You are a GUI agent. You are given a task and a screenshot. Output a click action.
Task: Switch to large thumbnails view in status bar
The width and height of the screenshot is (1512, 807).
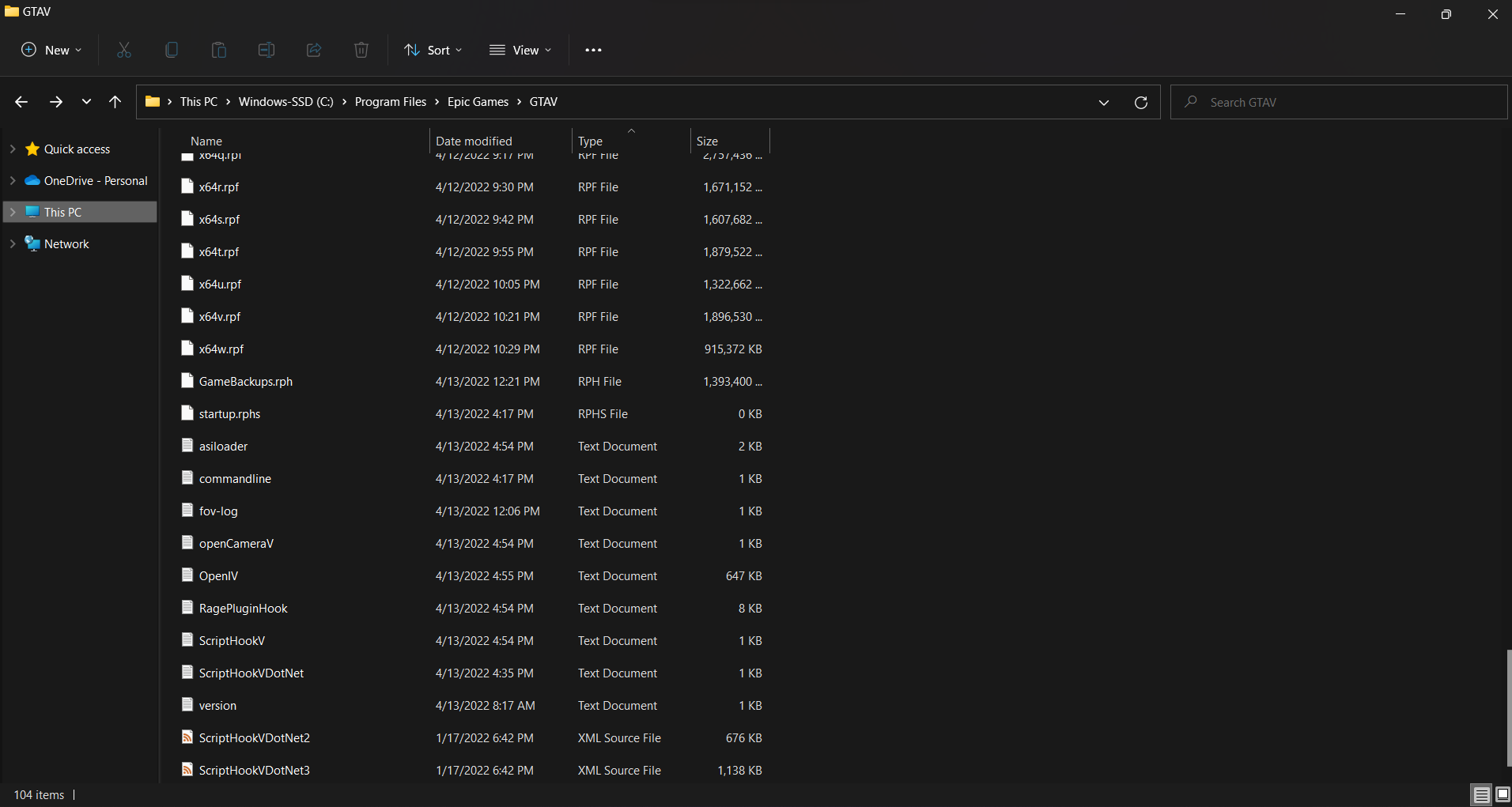(x=1503, y=794)
